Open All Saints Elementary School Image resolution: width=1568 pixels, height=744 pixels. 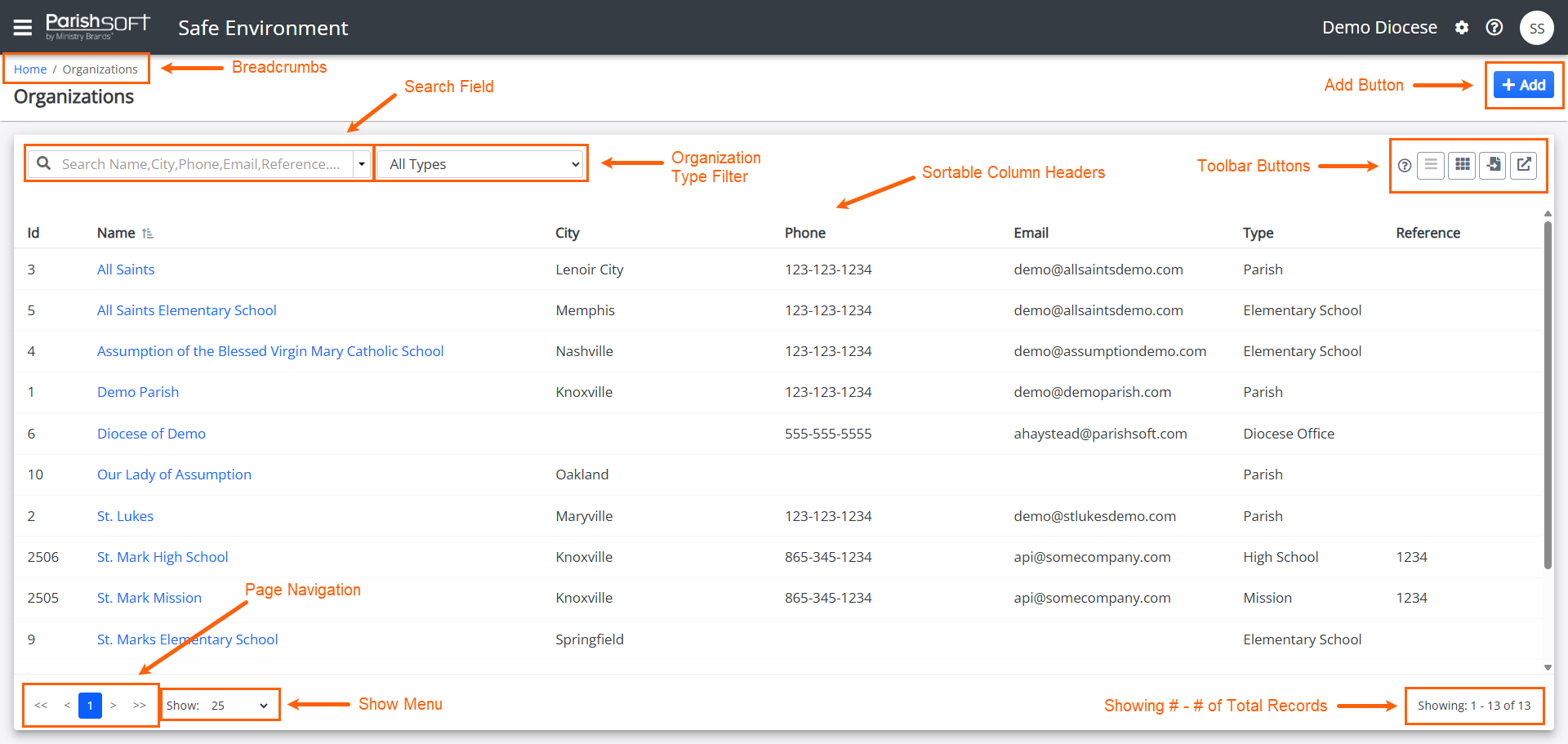187,310
